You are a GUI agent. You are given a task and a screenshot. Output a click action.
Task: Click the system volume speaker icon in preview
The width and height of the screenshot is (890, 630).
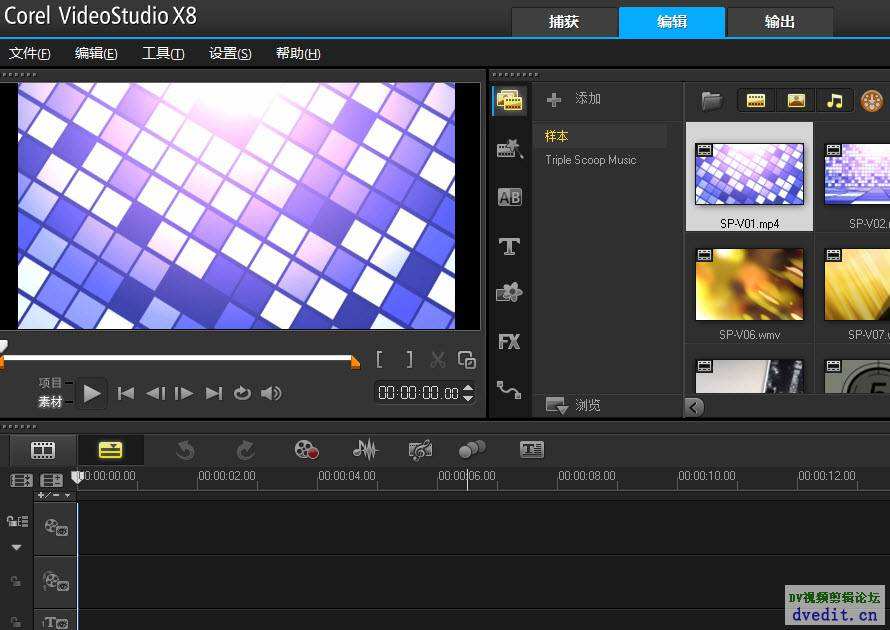pos(271,393)
